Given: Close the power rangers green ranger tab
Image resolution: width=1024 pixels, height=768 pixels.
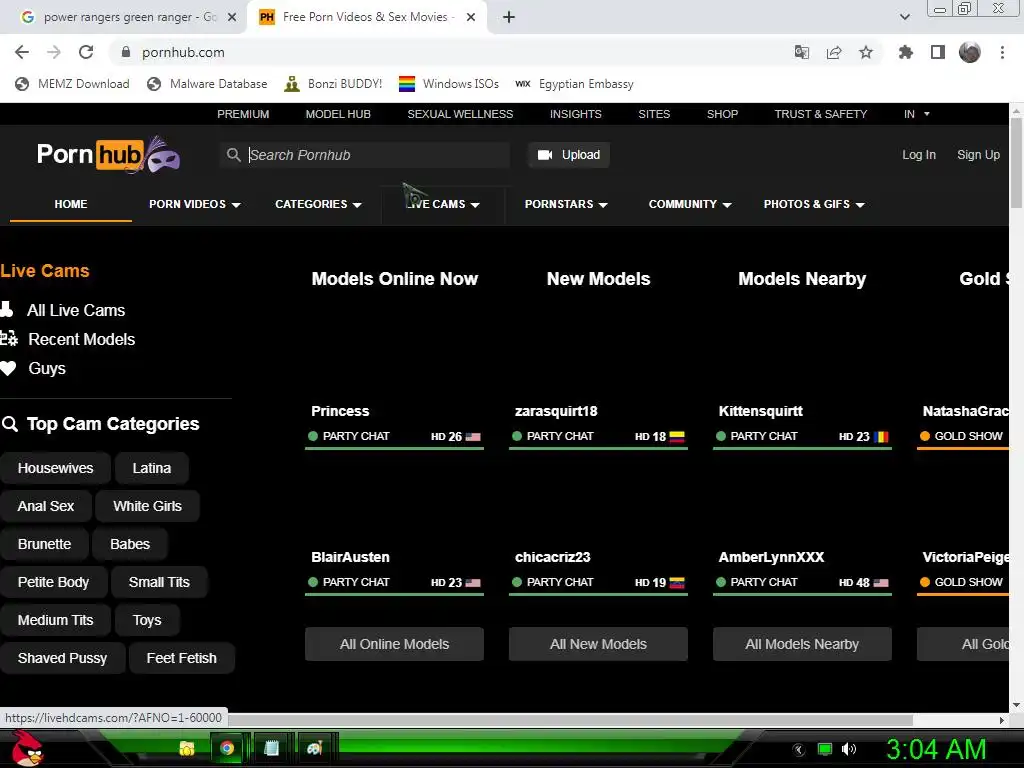Looking at the screenshot, I should point(231,17).
